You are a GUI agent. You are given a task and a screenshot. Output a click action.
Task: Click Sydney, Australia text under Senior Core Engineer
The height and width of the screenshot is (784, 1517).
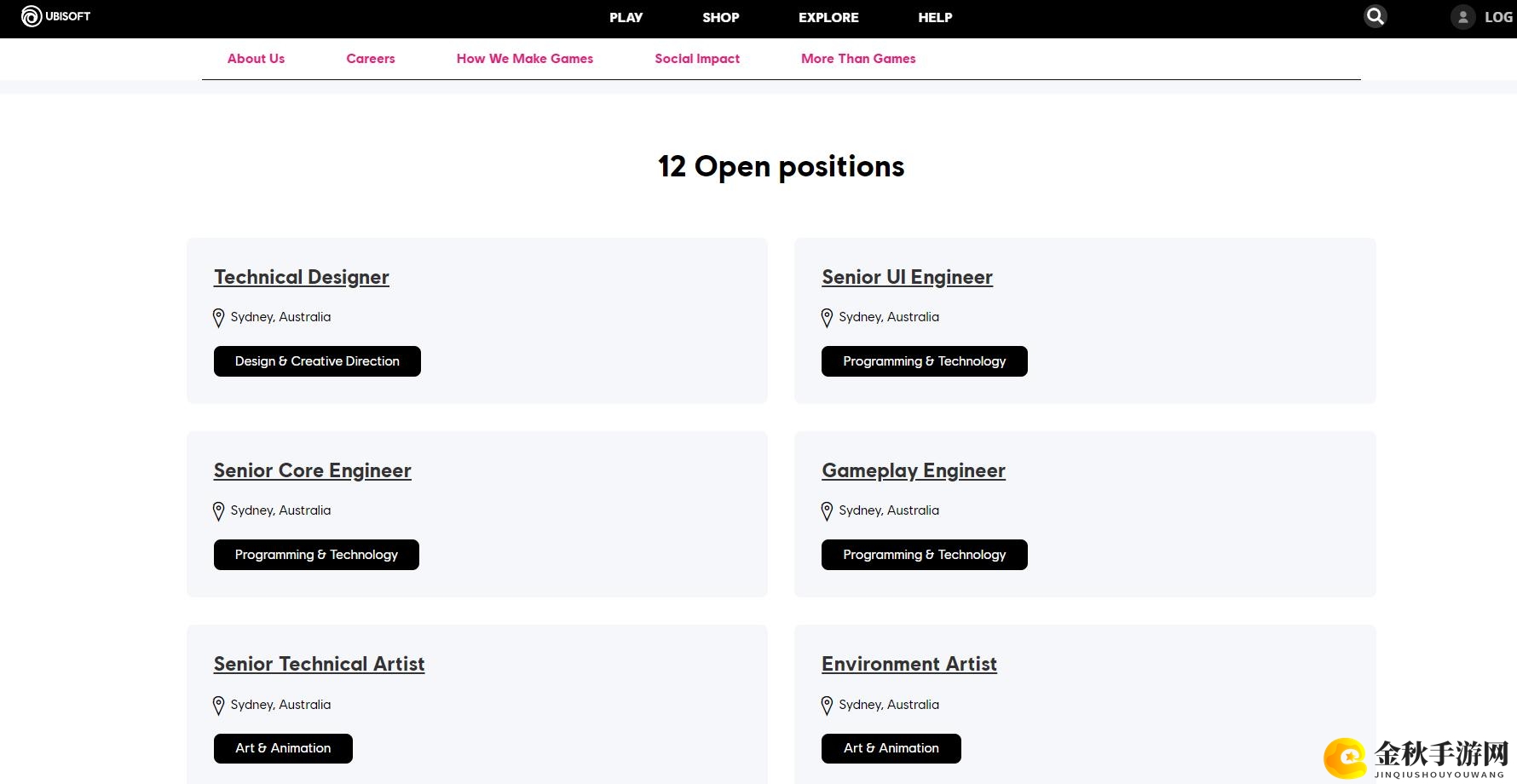(280, 510)
